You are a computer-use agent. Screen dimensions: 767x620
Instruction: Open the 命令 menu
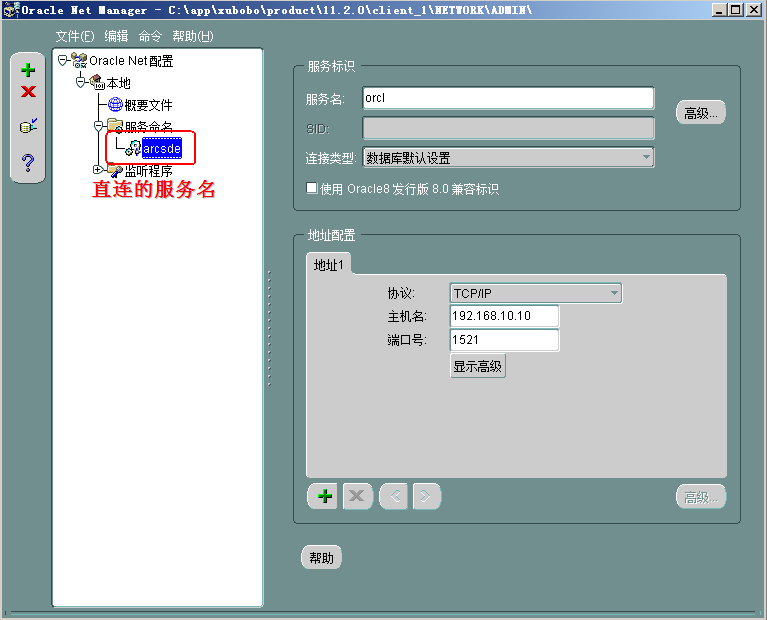coord(150,36)
